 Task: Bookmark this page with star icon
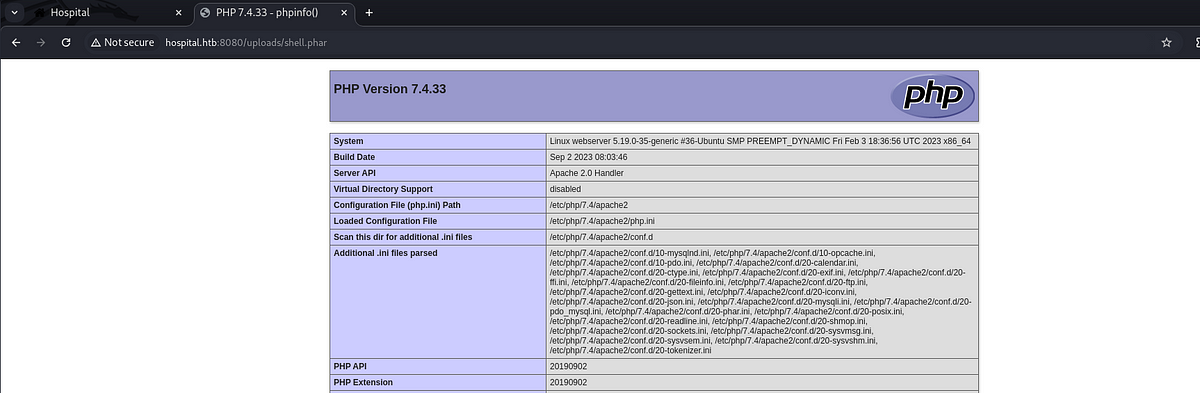click(1166, 43)
